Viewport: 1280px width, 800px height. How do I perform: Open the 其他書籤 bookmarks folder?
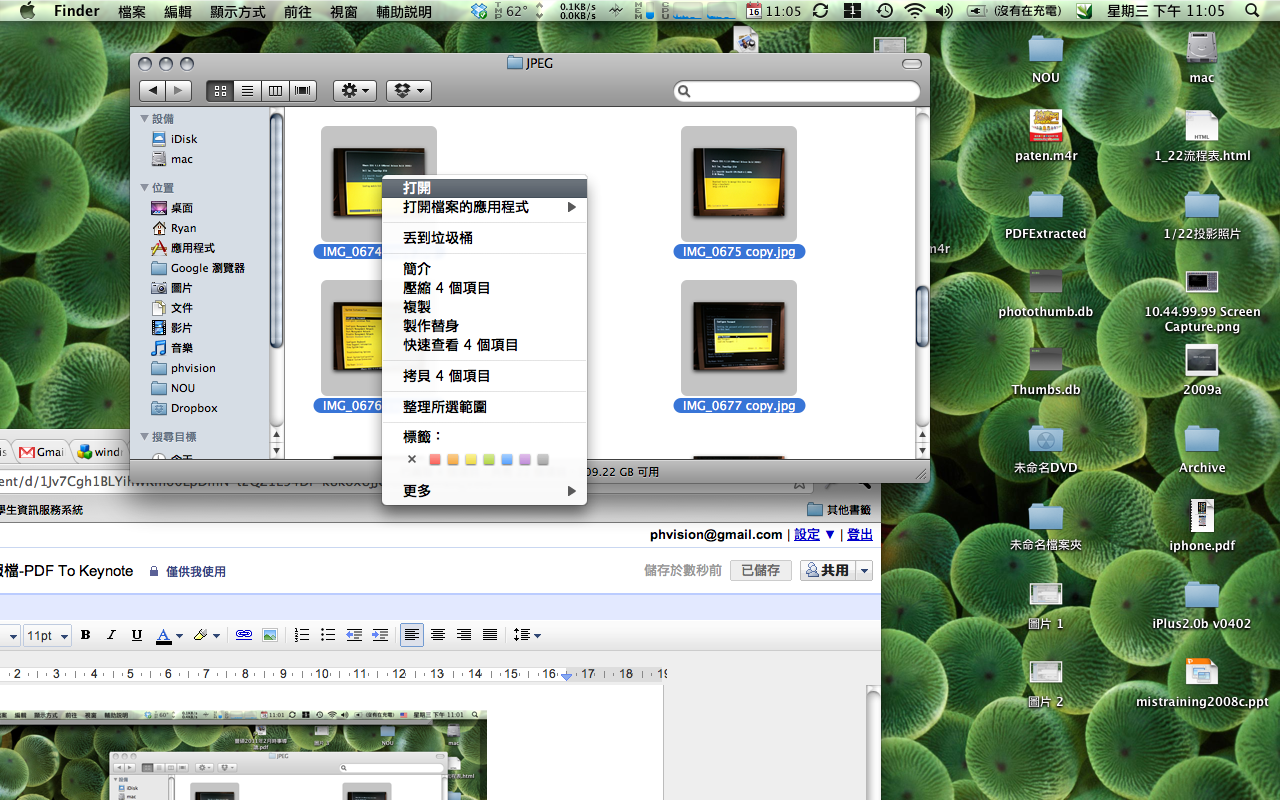(839, 510)
